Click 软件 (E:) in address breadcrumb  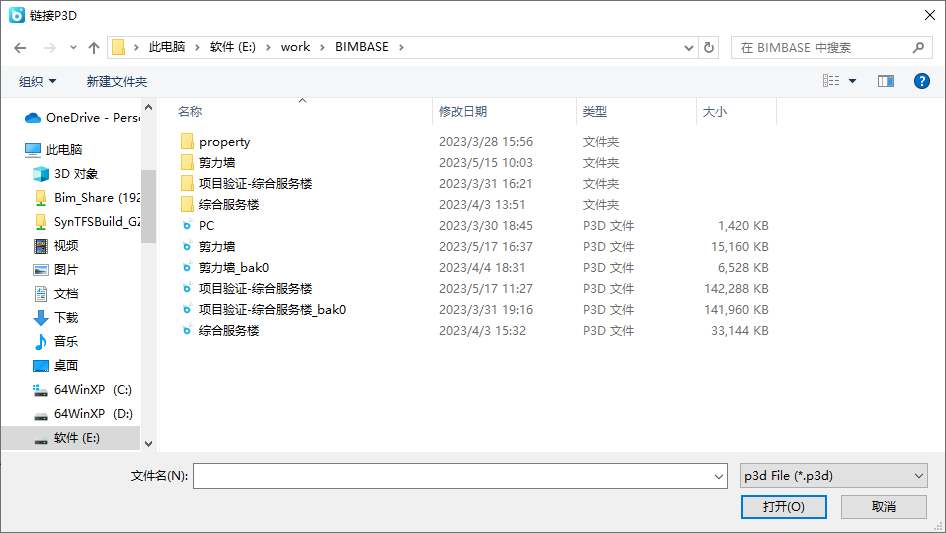[232, 47]
